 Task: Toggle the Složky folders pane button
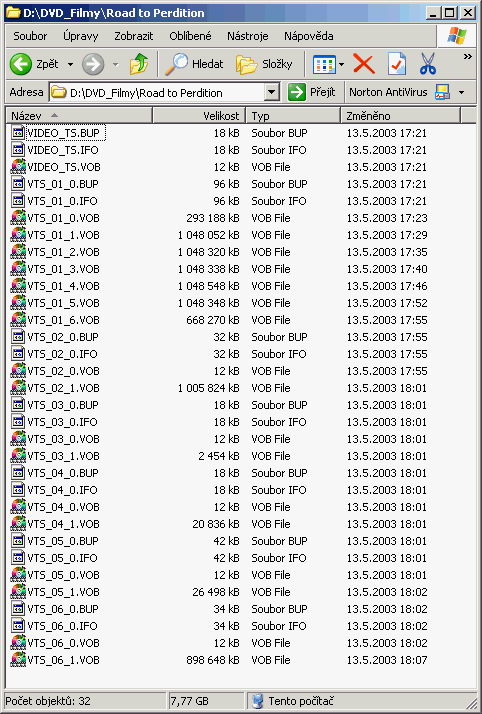tap(264, 64)
